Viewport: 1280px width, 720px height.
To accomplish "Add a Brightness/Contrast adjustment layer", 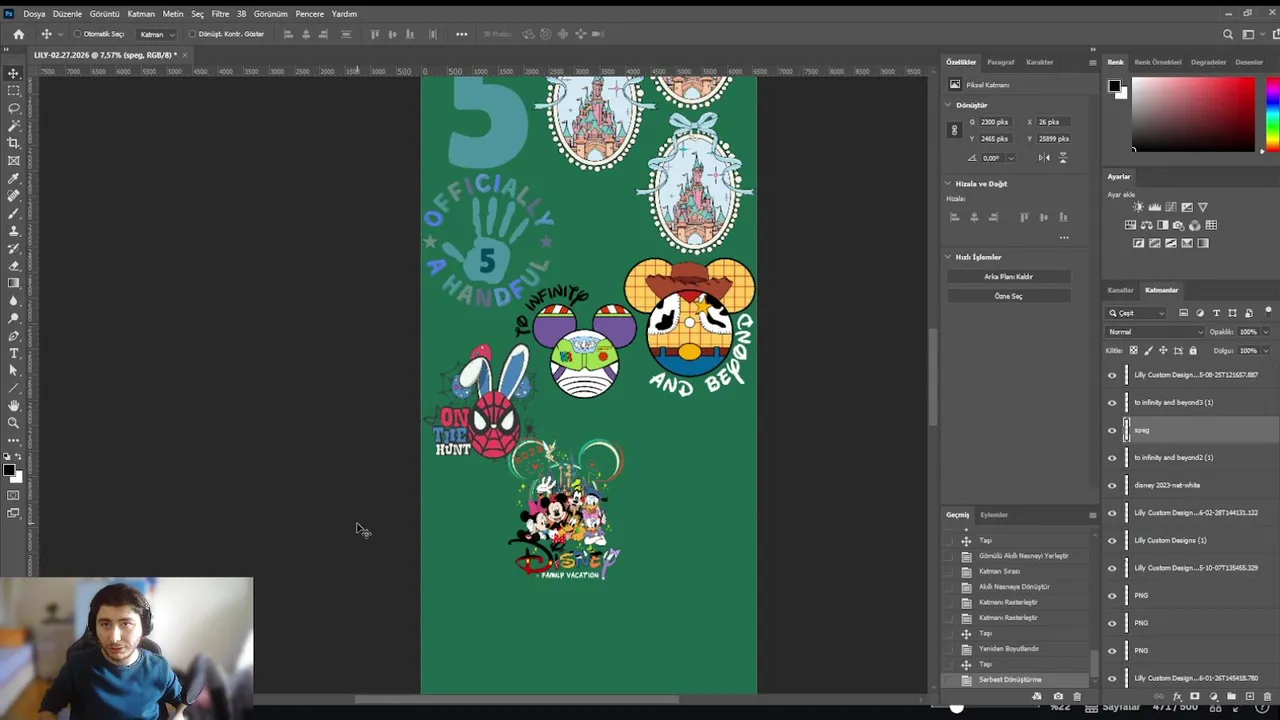I will pos(1138,207).
